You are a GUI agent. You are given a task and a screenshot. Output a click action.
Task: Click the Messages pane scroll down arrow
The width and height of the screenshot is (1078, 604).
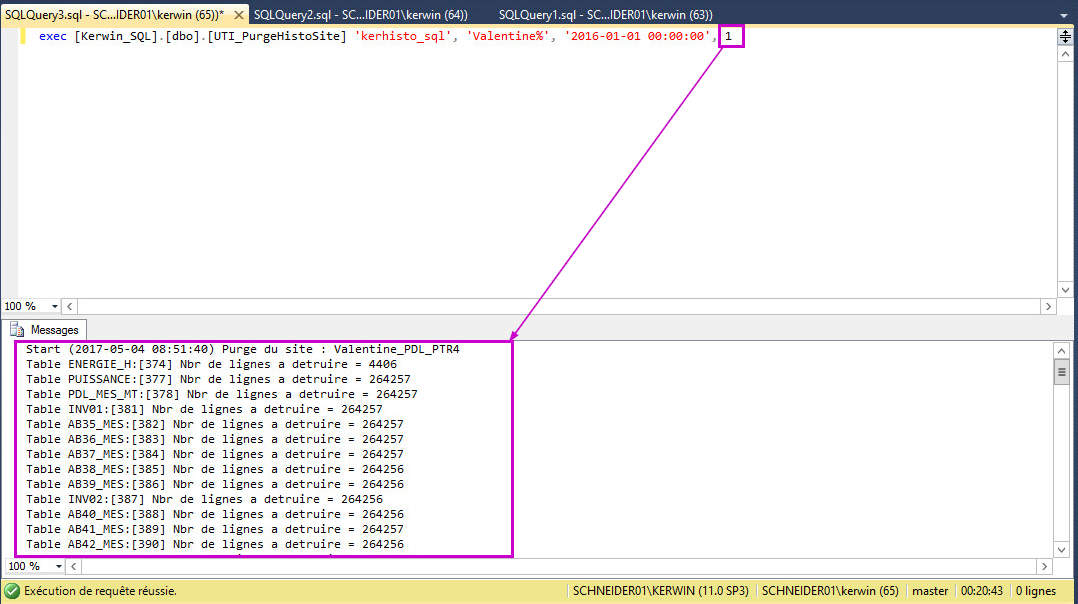pyautogui.click(x=1061, y=548)
